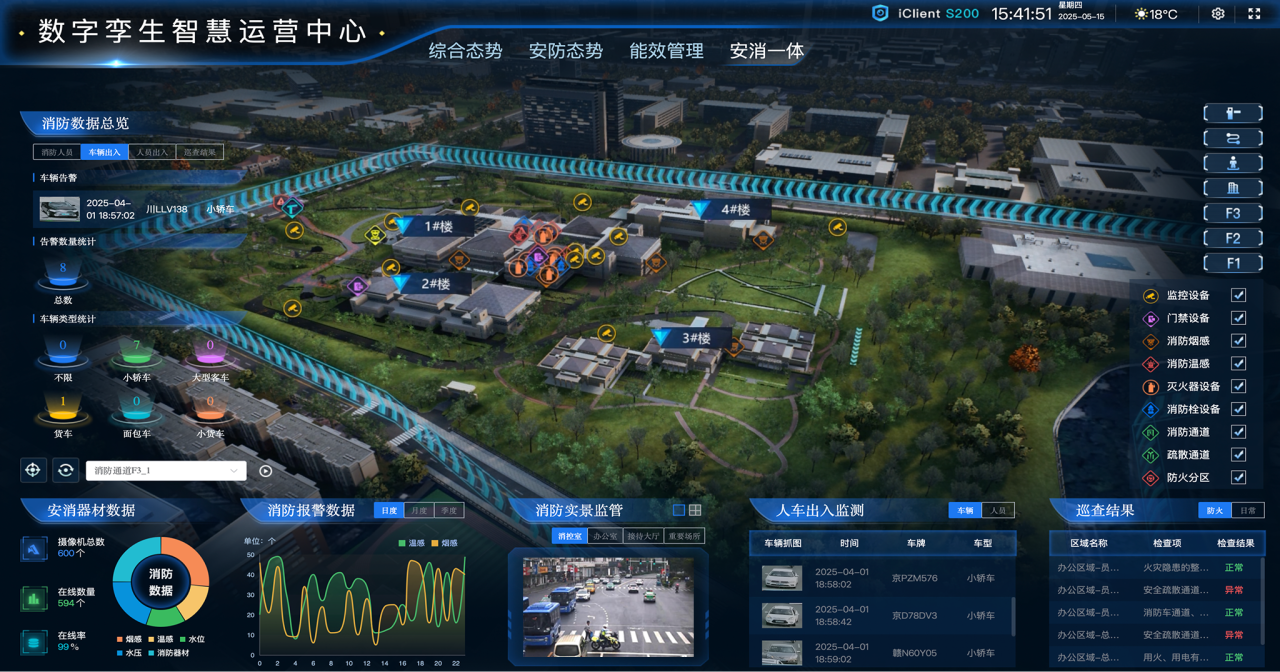The image size is (1280, 672).
Task: Open the 能效管理 navigation tab
Action: [666, 51]
